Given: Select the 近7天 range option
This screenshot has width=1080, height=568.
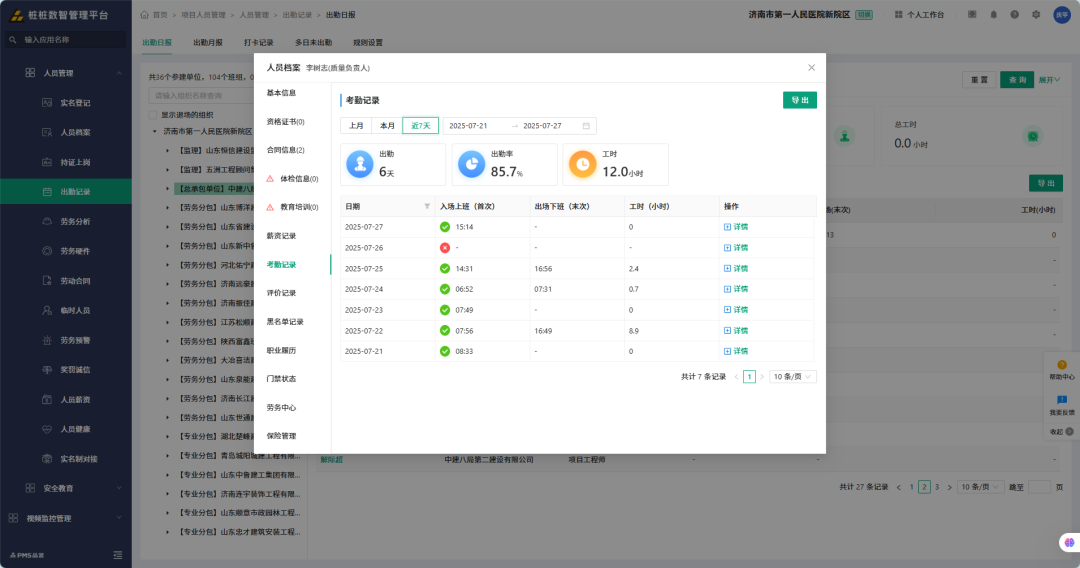Looking at the screenshot, I should 420,126.
